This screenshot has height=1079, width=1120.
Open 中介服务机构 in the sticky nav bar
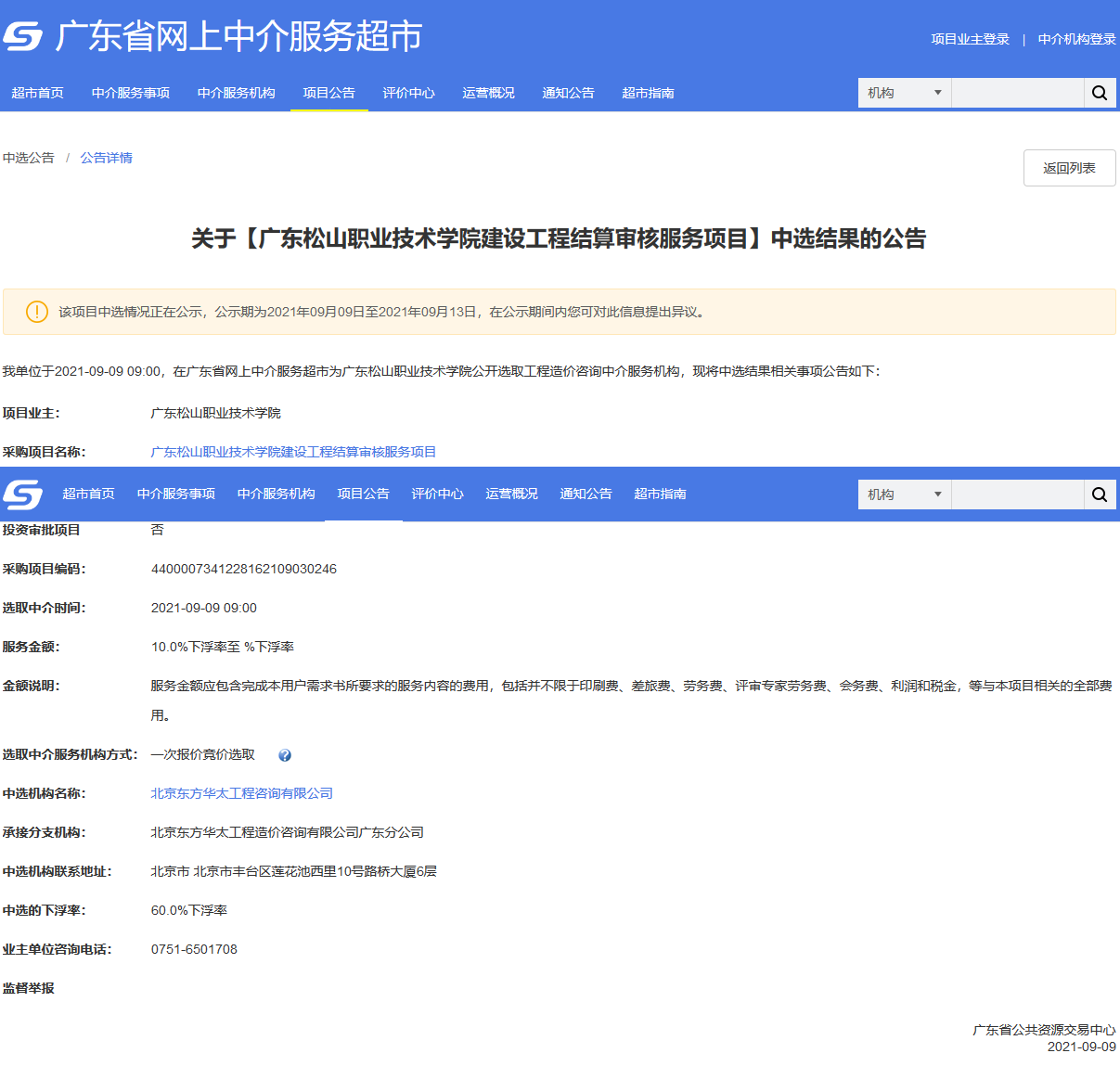[277, 494]
